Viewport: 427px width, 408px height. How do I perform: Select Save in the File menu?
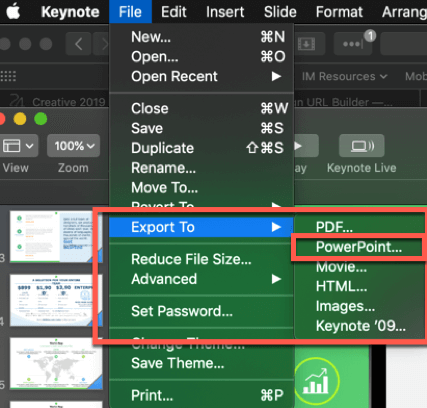tap(201, 128)
